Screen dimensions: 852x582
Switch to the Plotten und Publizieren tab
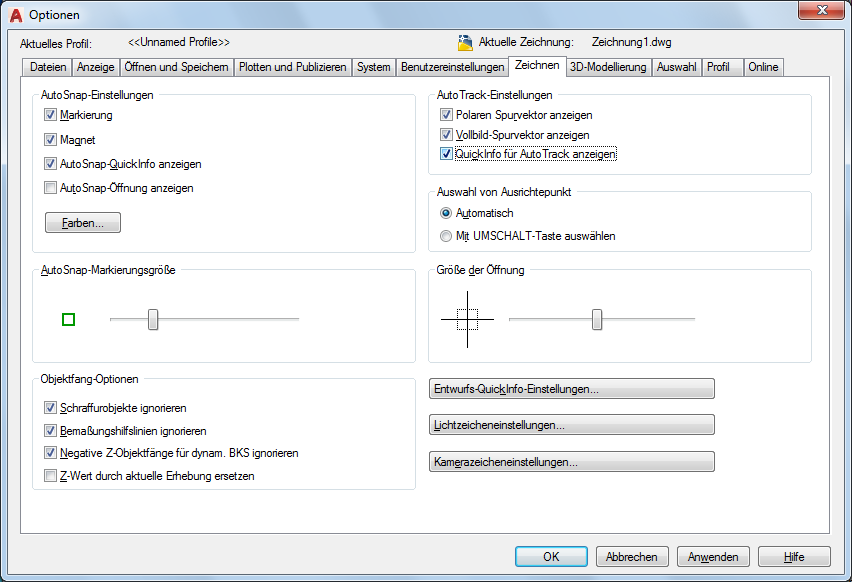pos(293,67)
